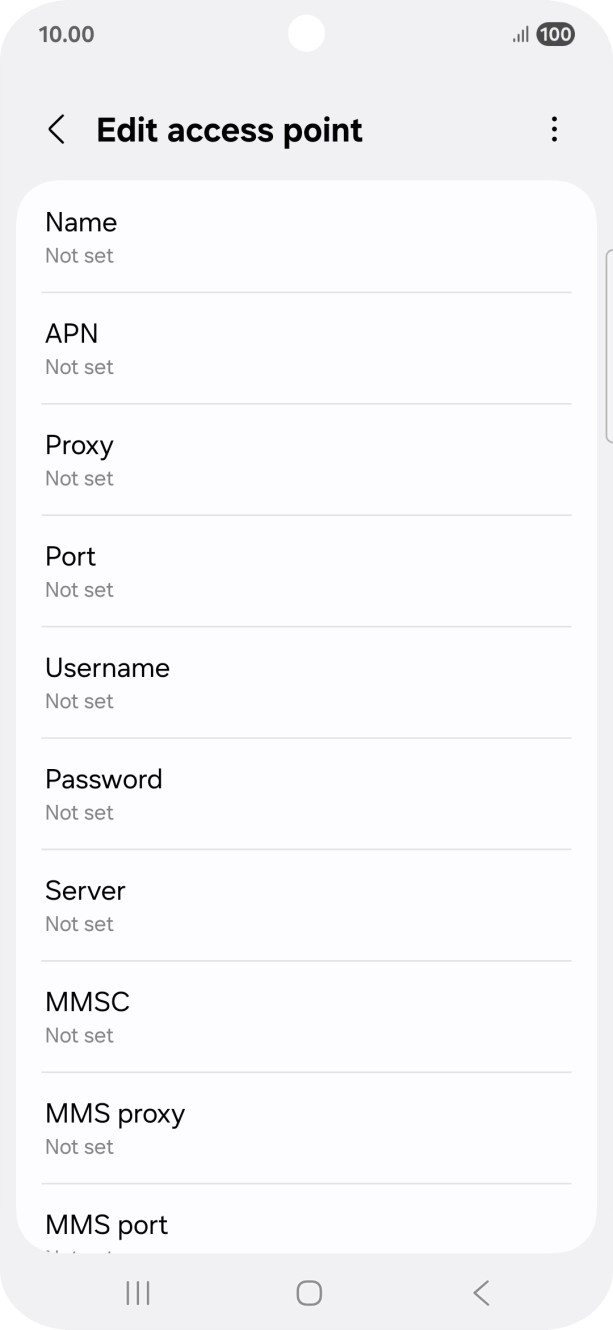Open the Password setting
Screen dimensions: 613x1330
click(306, 794)
